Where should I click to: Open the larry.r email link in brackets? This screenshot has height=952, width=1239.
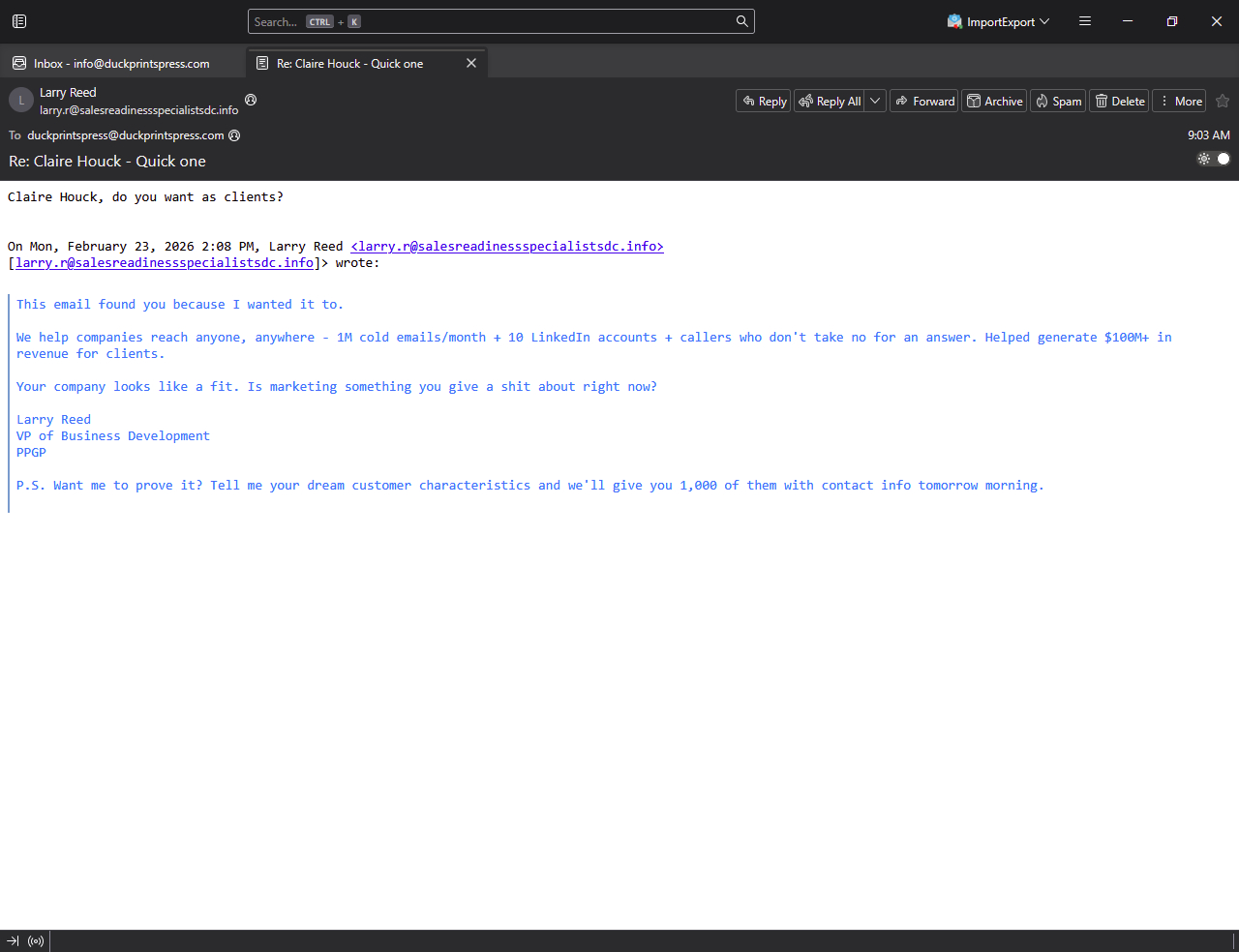(165, 263)
